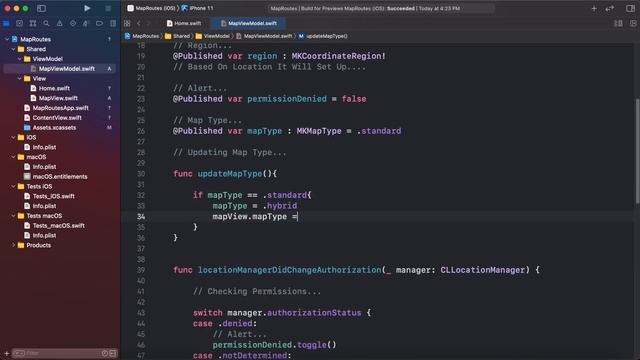
Task: Open the Source Control navigator
Action: coord(19,23)
